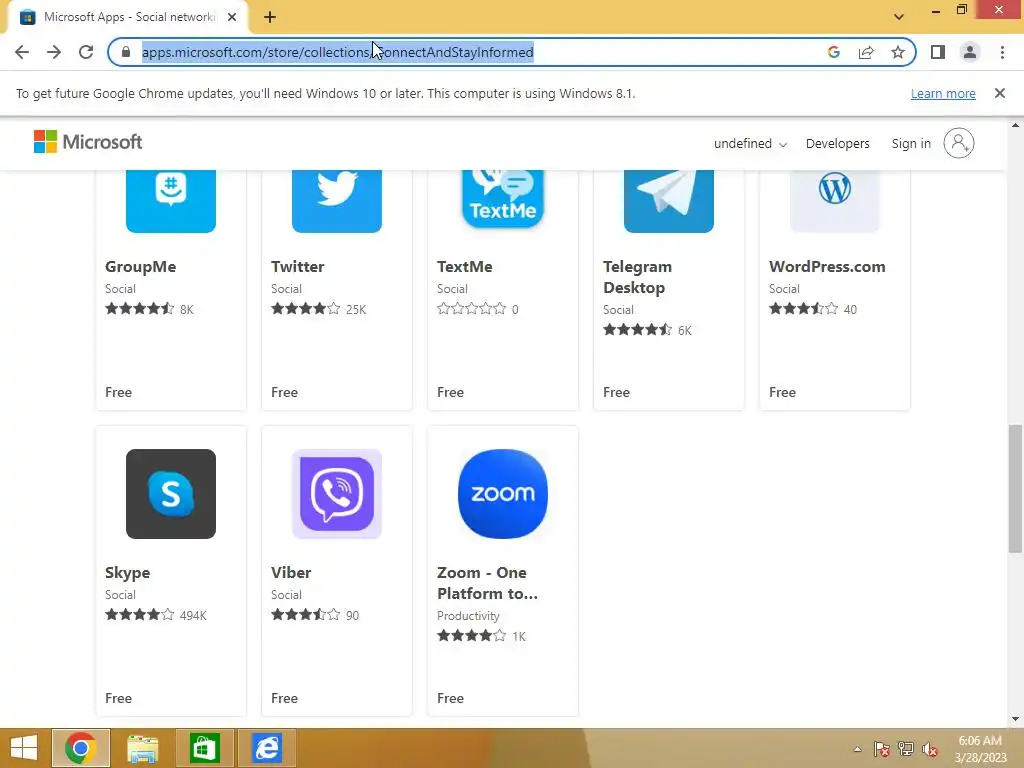The width and height of the screenshot is (1024, 768).
Task: Go to the Microsoft logo home
Action: 88,142
